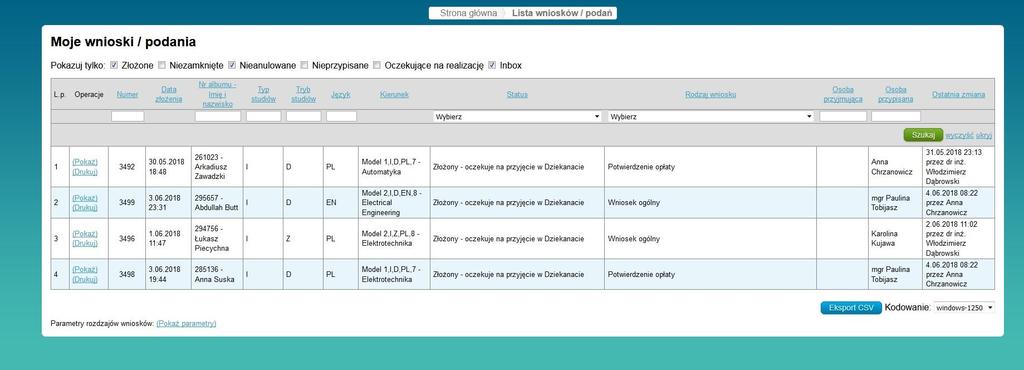Click the Szukaj search button
Viewport: 1024px width, 370px height.
pos(923,135)
